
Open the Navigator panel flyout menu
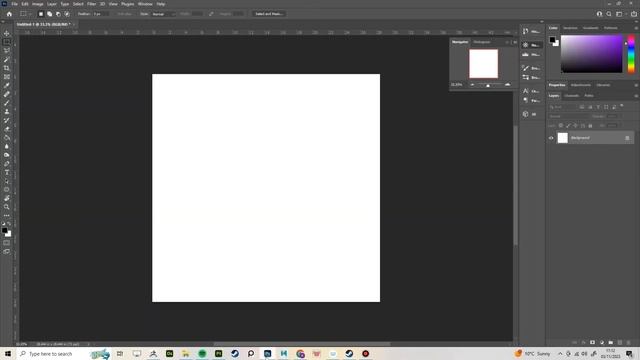(515, 42)
